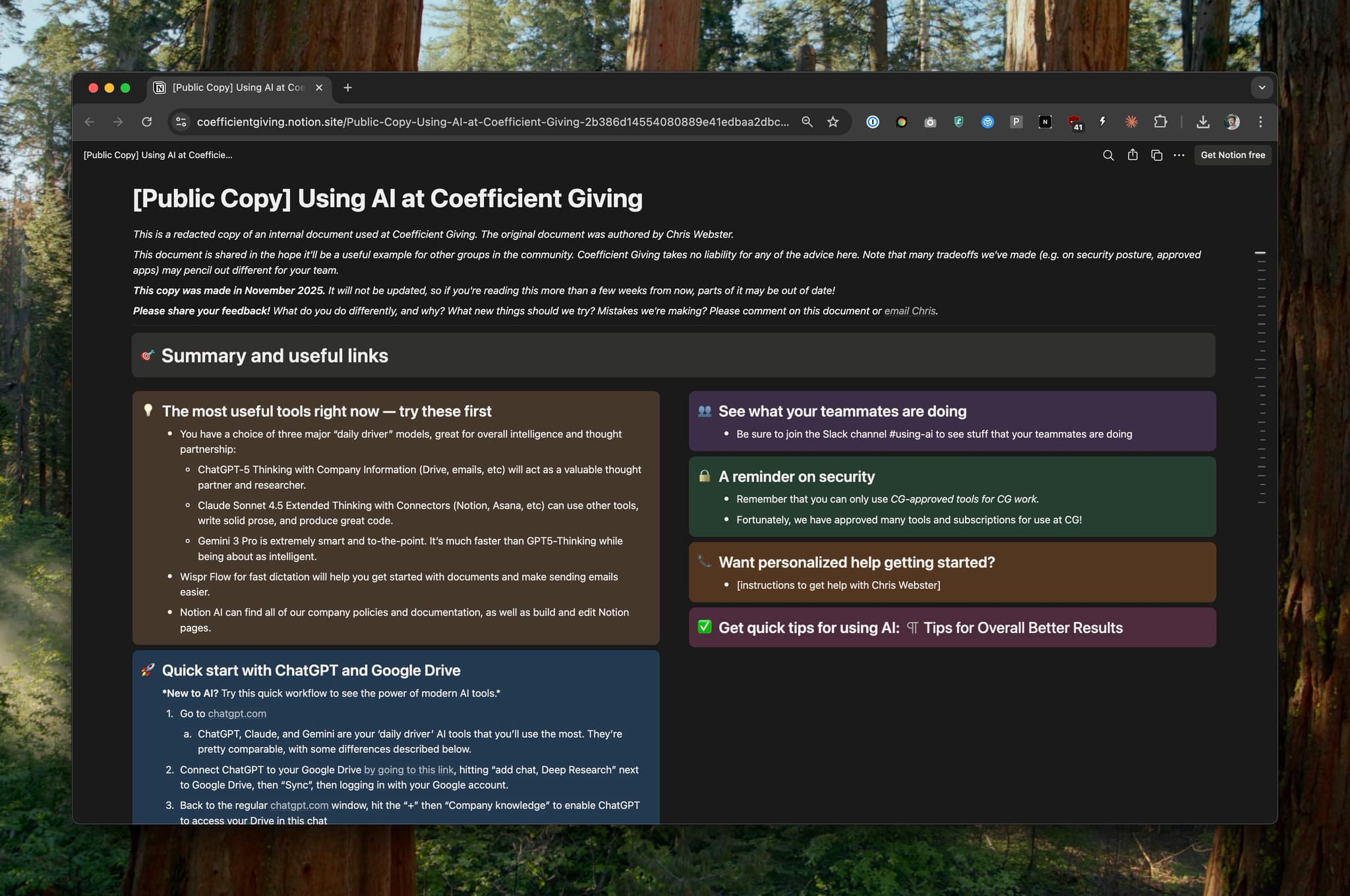Open the page duplicate icon in Notion
The image size is (1350, 896).
click(1157, 155)
